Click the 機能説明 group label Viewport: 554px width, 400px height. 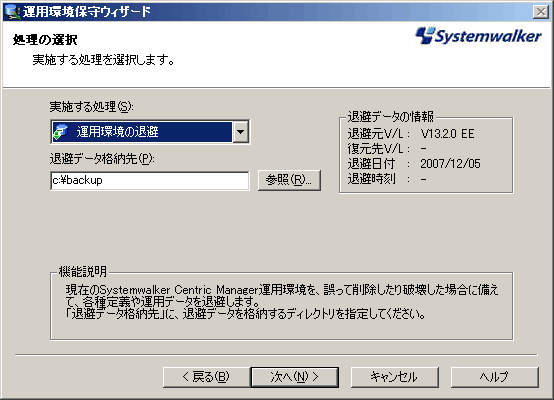(x=83, y=271)
